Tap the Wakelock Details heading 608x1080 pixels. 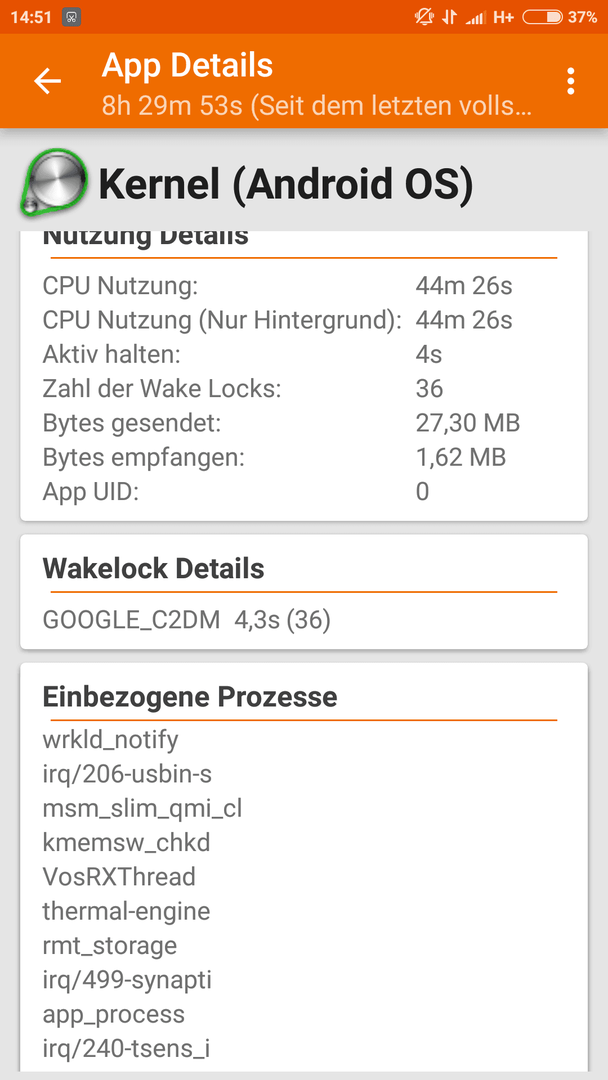(154, 569)
